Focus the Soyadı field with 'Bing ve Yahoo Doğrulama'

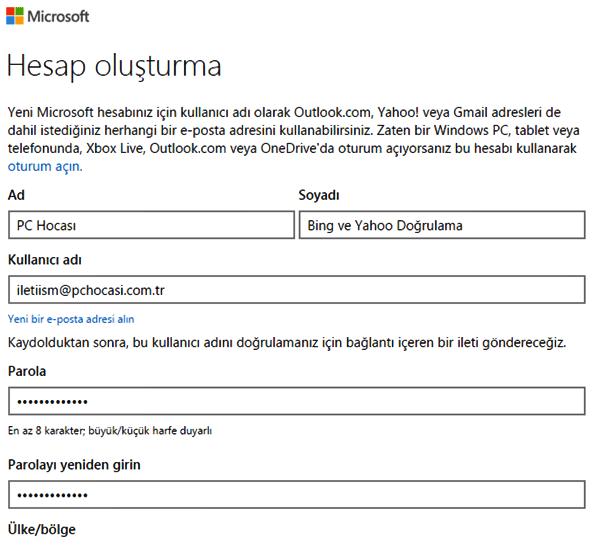441,225
